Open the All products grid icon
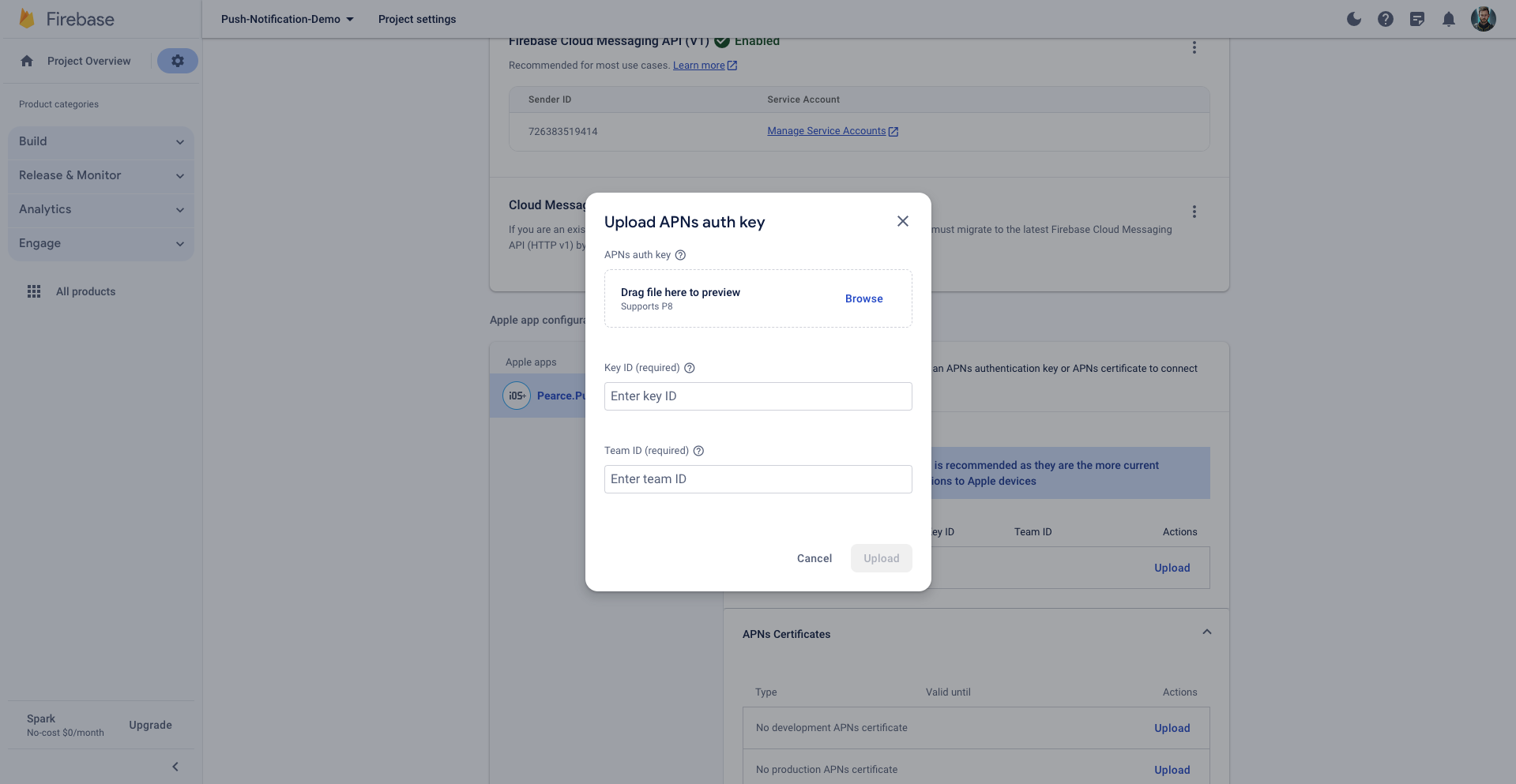The height and width of the screenshot is (784, 1516). coord(34,291)
